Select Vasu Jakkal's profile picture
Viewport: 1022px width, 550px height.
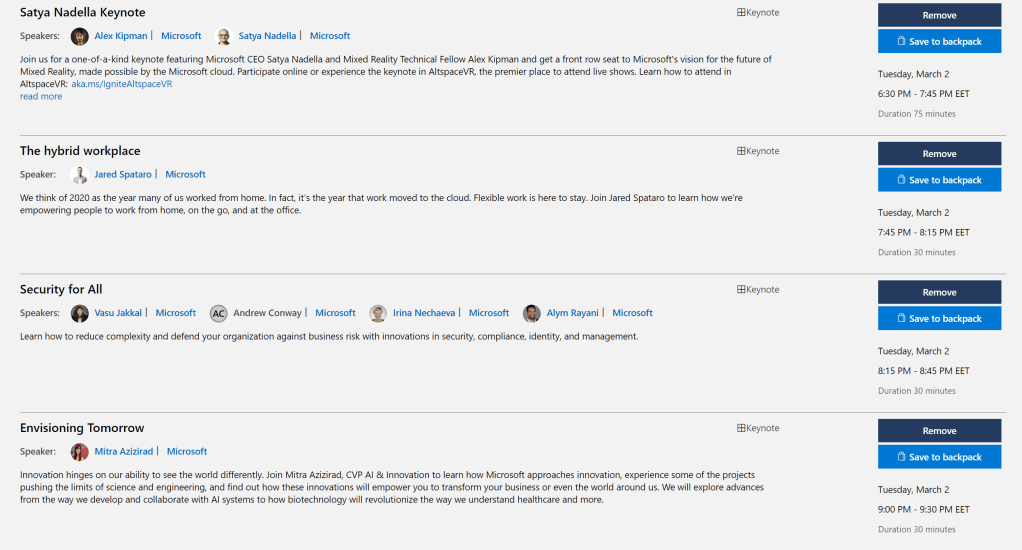pyautogui.click(x=79, y=313)
